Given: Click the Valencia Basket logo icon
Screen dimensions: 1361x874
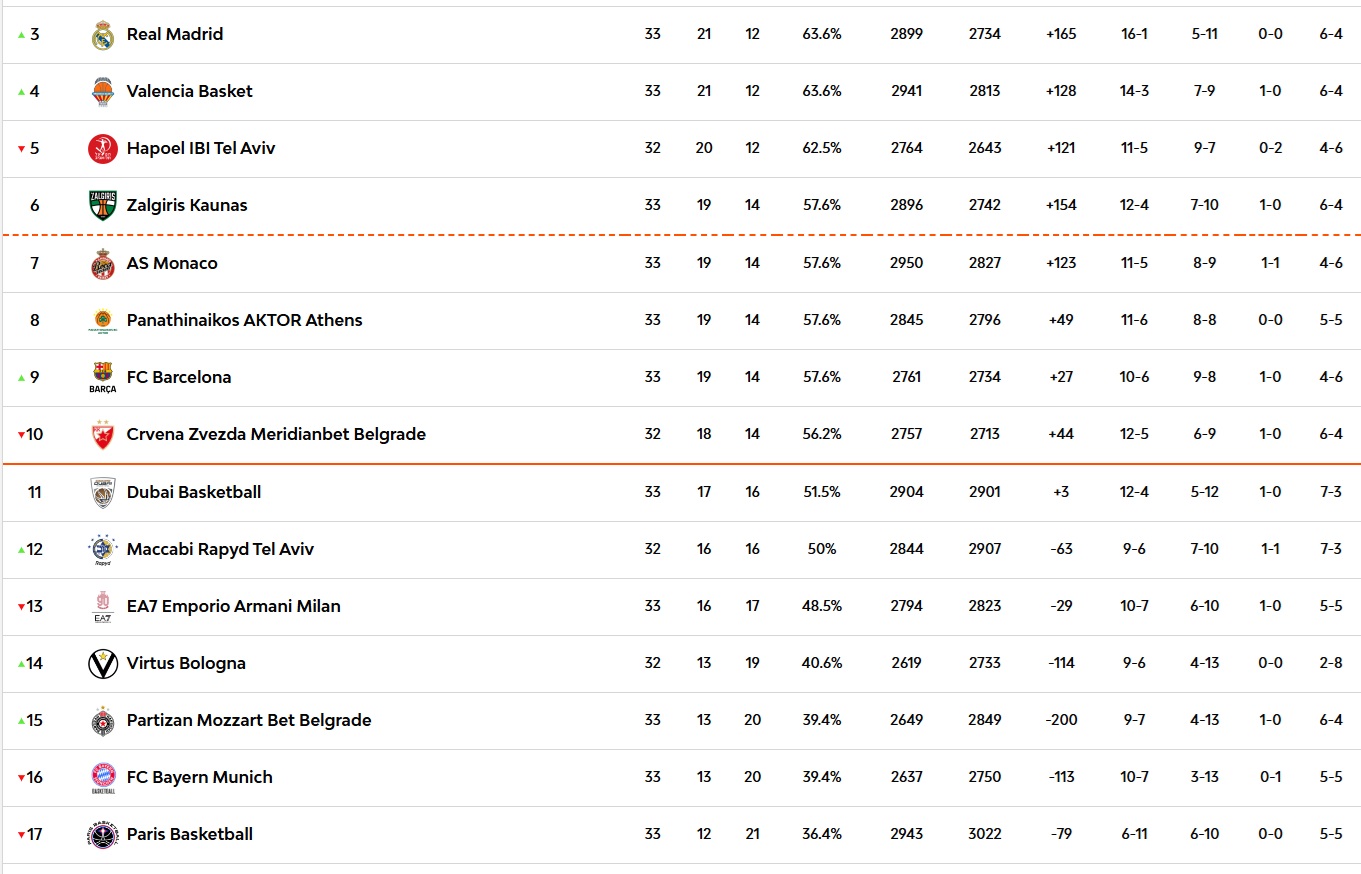Looking at the screenshot, I should (x=103, y=92).
